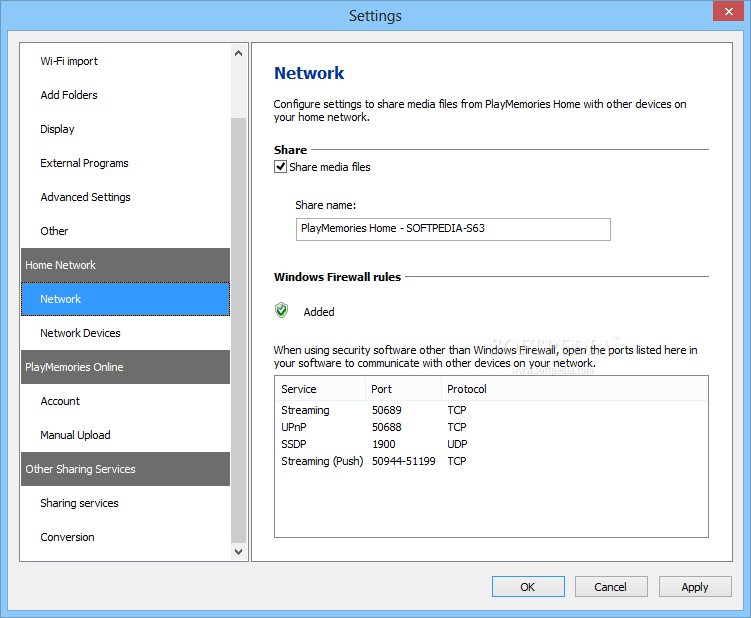
Task: Confirm settings with the OK button
Action: coord(528,587)
